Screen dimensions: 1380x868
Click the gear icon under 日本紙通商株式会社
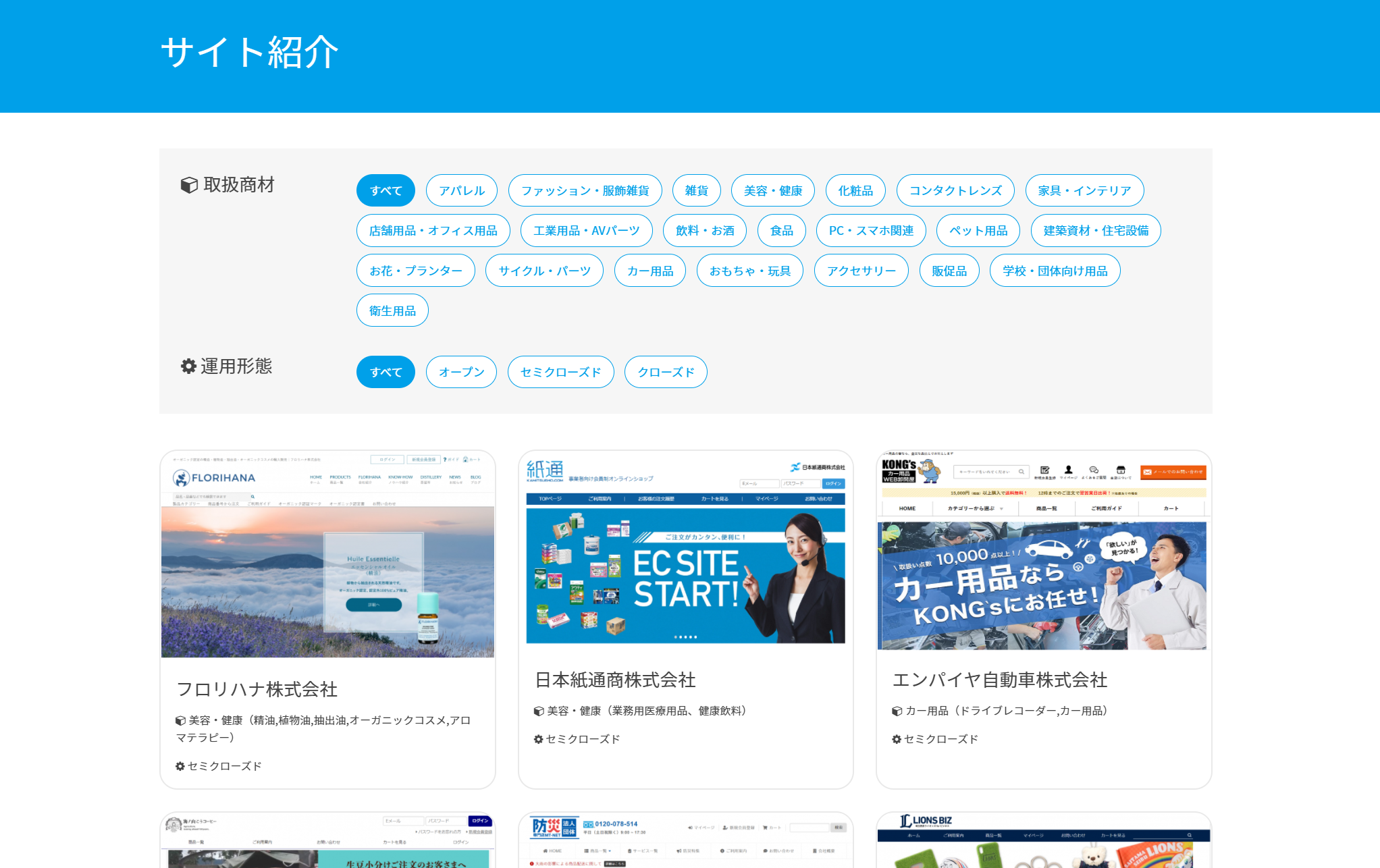(x=539, y=739)
